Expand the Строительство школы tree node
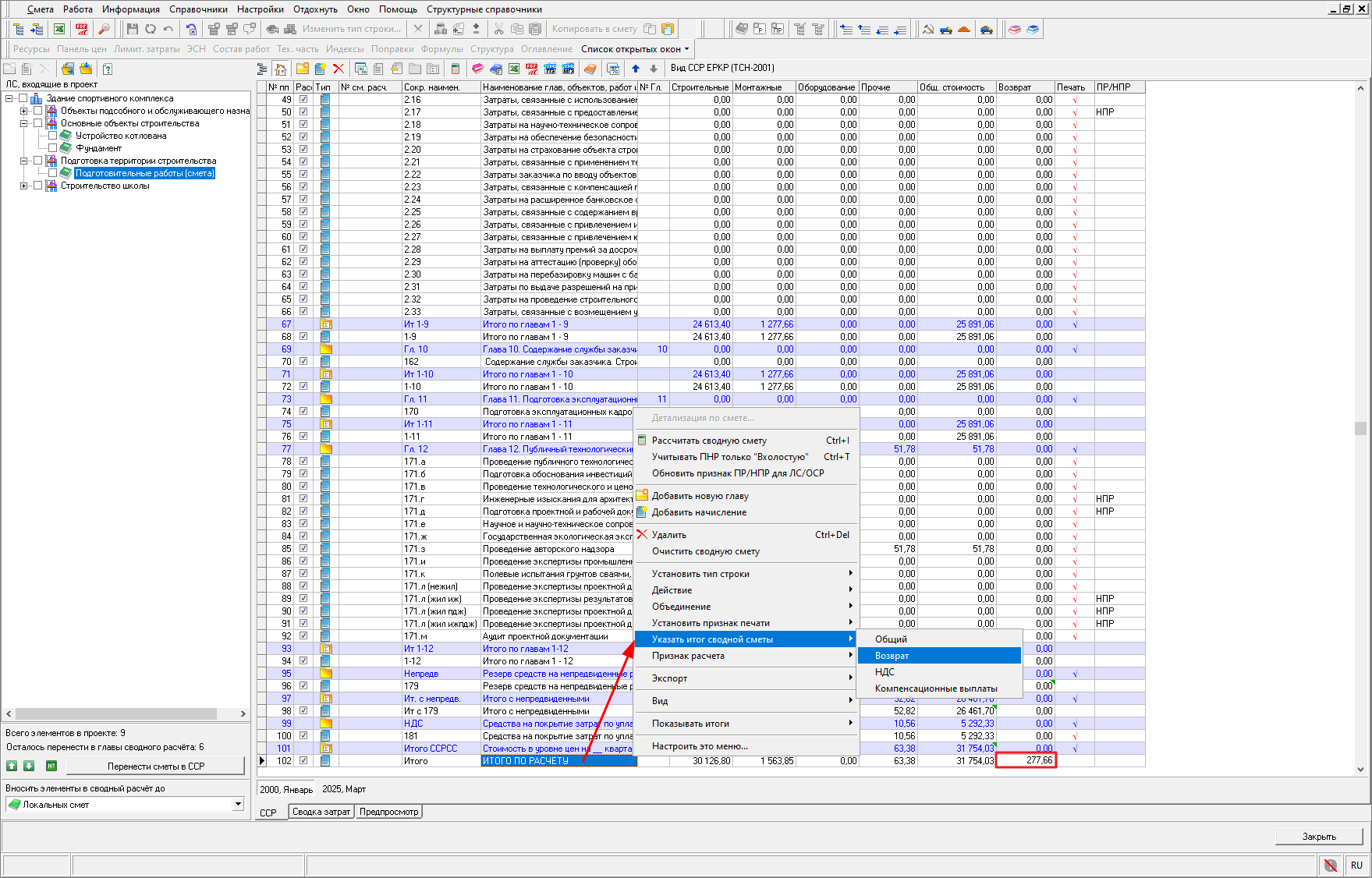The height and width of the screenshot is (878, 1372). 24,186
